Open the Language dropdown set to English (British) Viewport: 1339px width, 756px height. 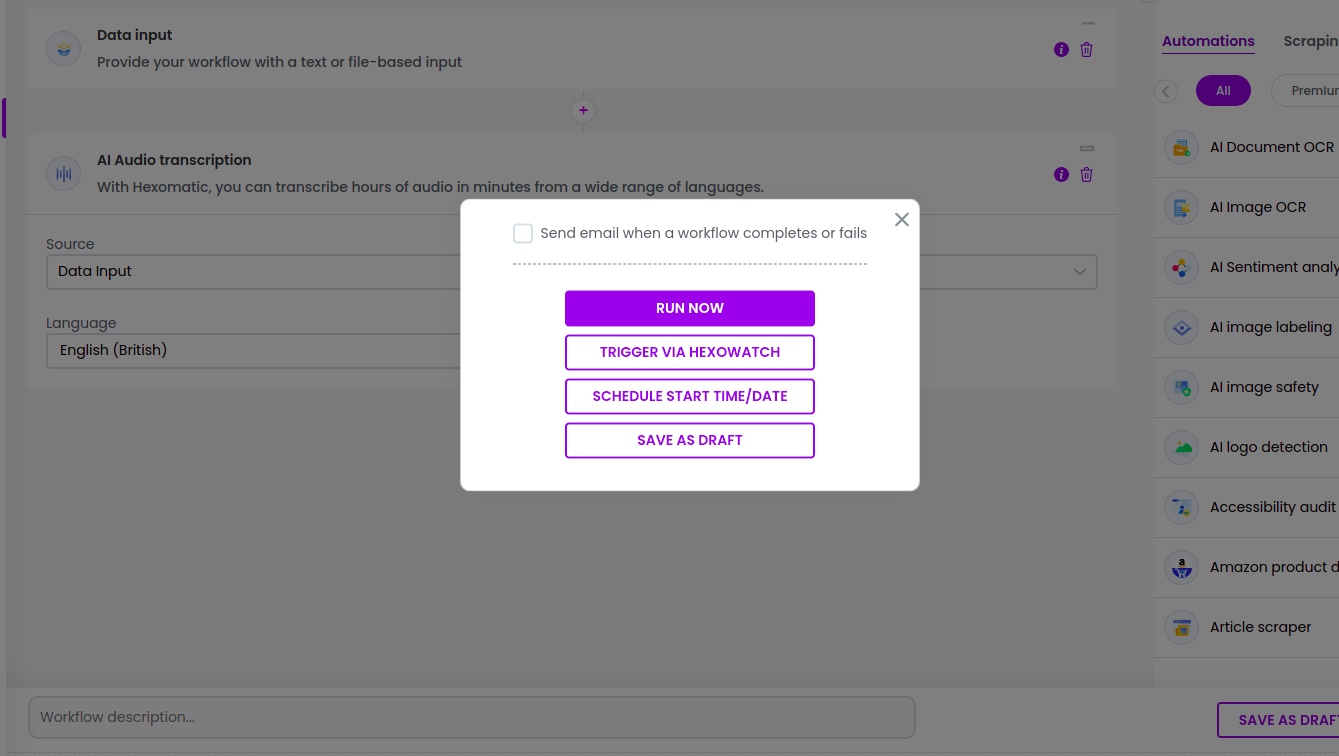click(255, 350)
